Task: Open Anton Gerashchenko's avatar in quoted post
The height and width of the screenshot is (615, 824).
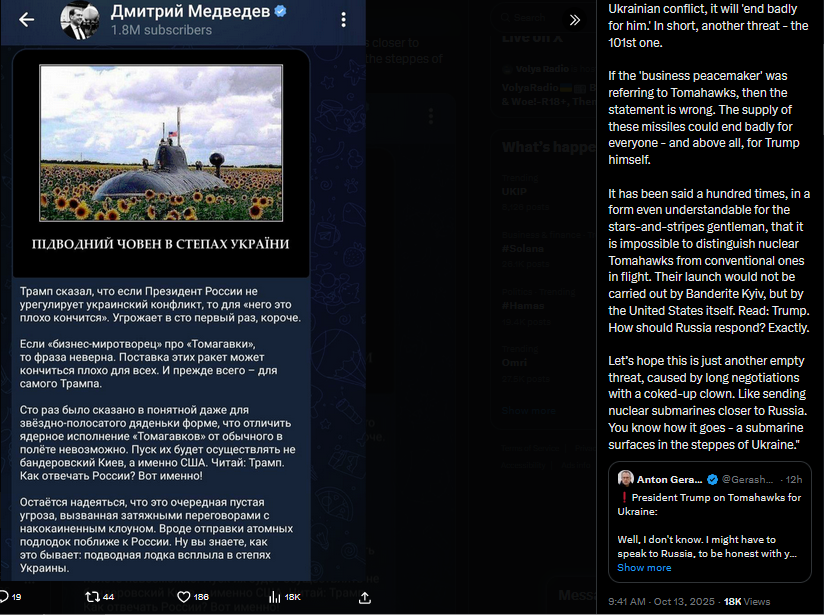Action: [625, 478]
